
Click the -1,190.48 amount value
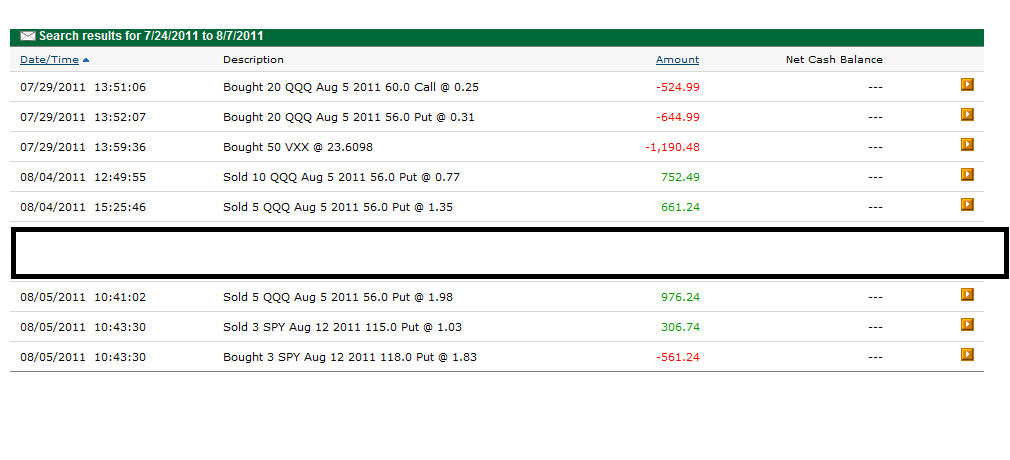point(672,148)
